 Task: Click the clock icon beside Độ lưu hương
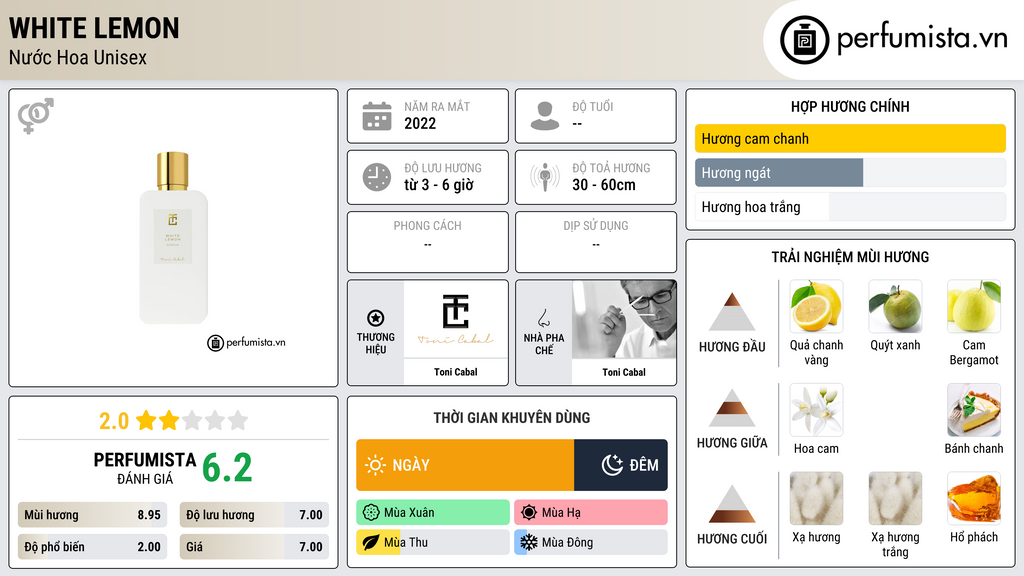(377, 177)
